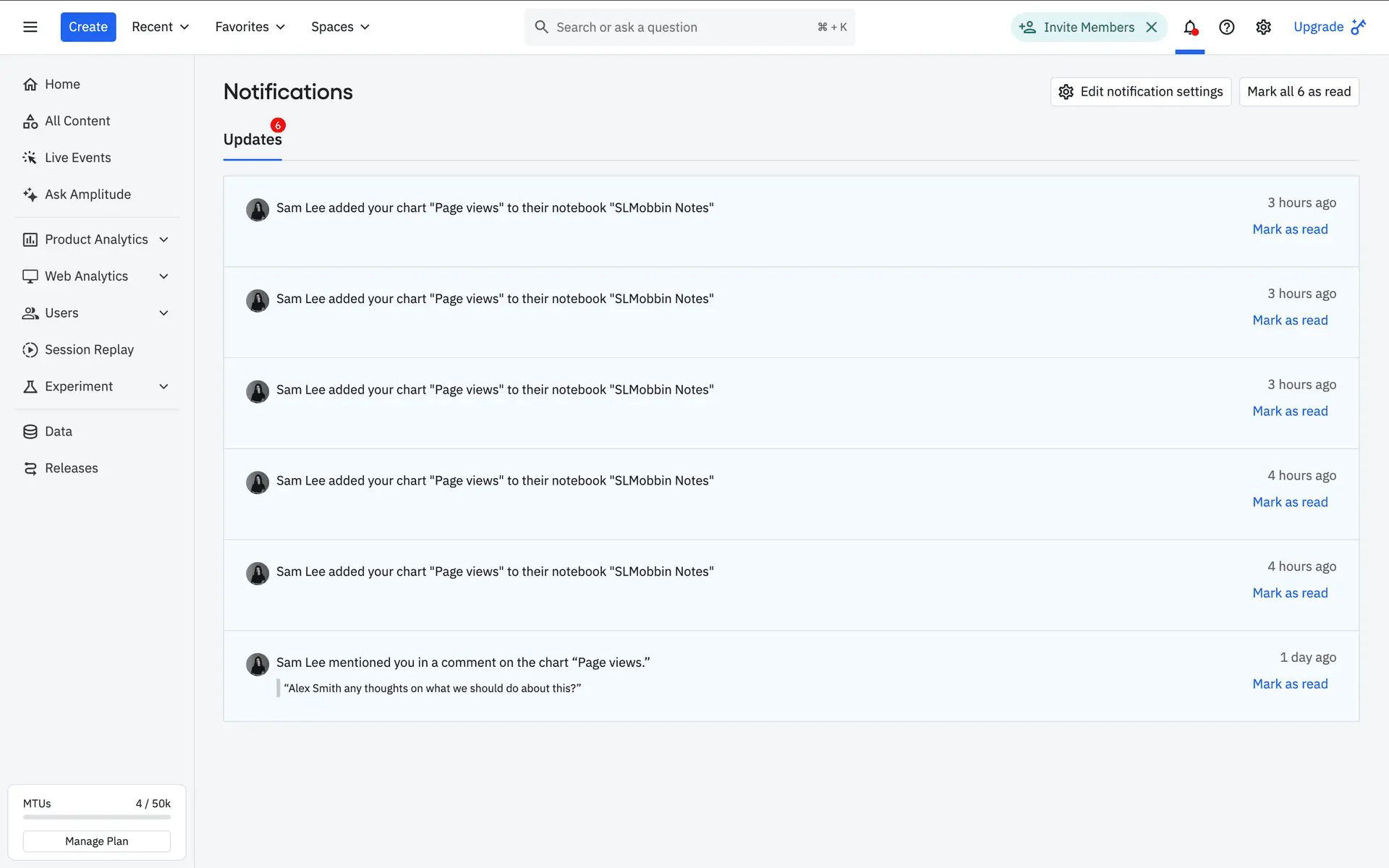Mark the 1 day ago notification read
The height and width of the screenshot is (868, 1389).
click(1290, 684)
